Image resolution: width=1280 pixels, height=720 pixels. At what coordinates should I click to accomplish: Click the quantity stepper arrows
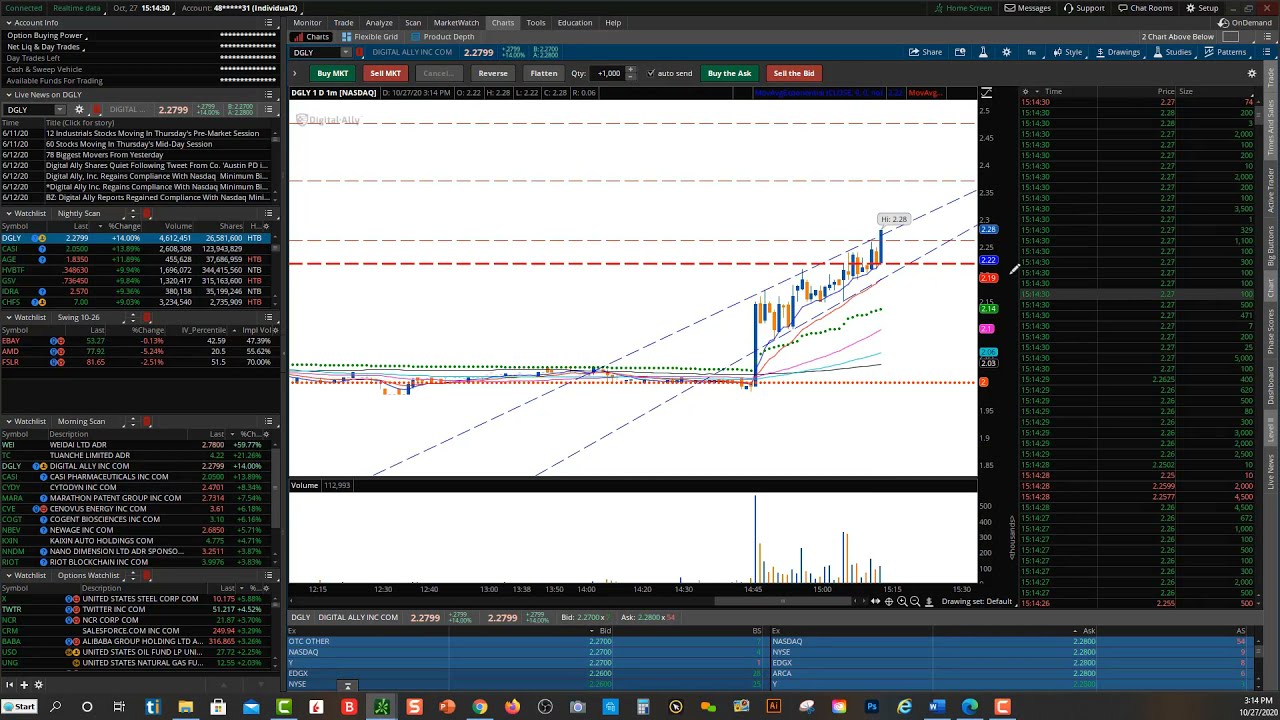[630, 73]
